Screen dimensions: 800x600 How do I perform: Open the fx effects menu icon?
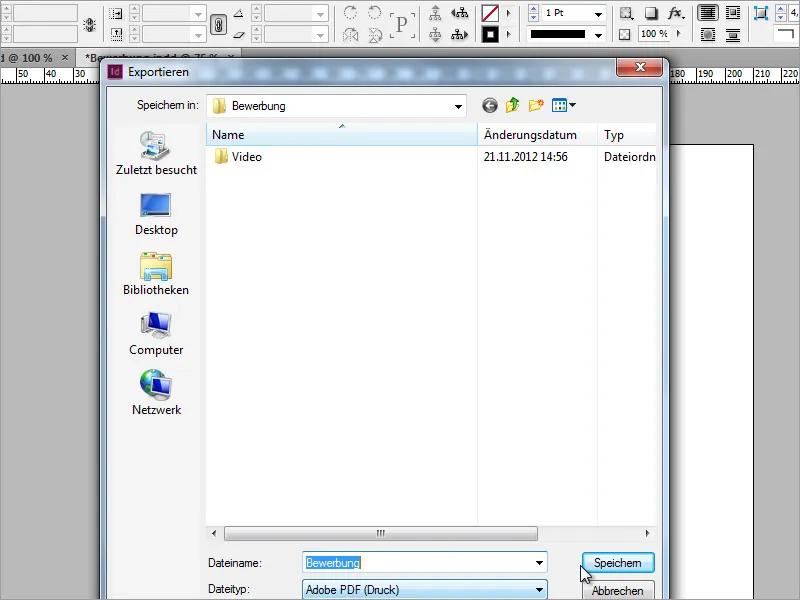(676, 13)
